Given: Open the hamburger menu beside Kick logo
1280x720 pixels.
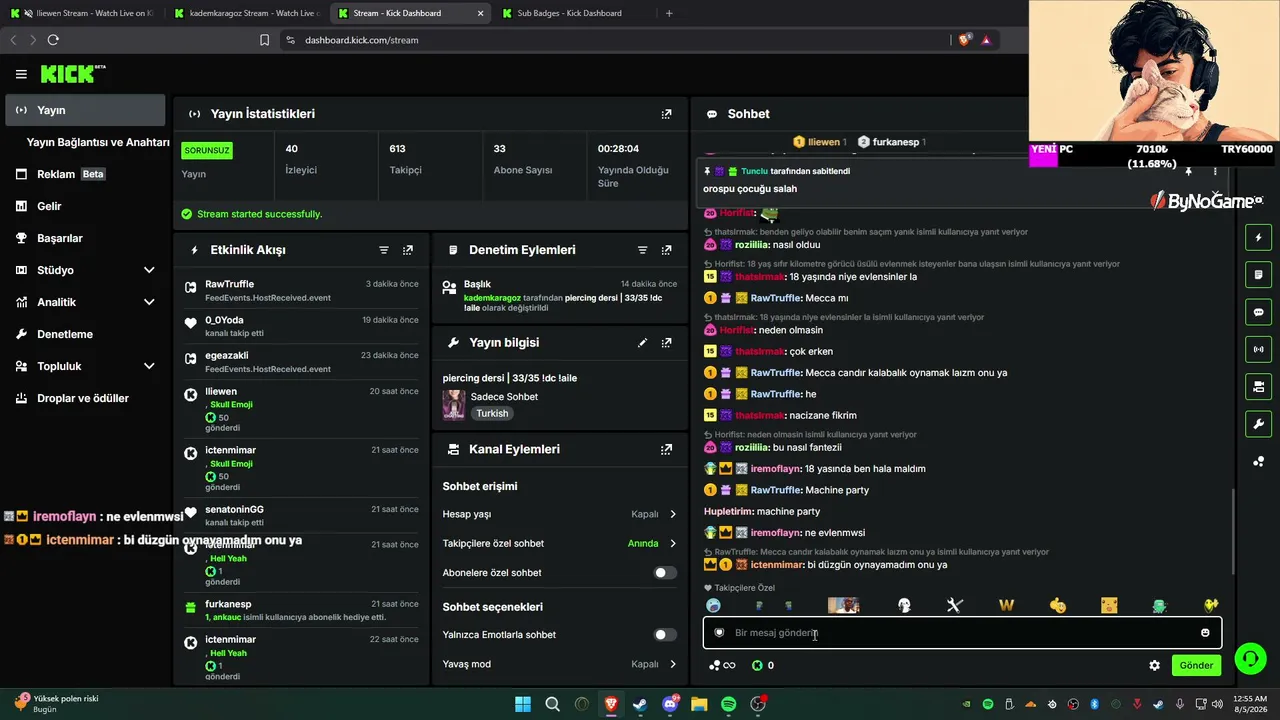Looking at the screenshot, I should pyautogui.click(x=21, y=74).
